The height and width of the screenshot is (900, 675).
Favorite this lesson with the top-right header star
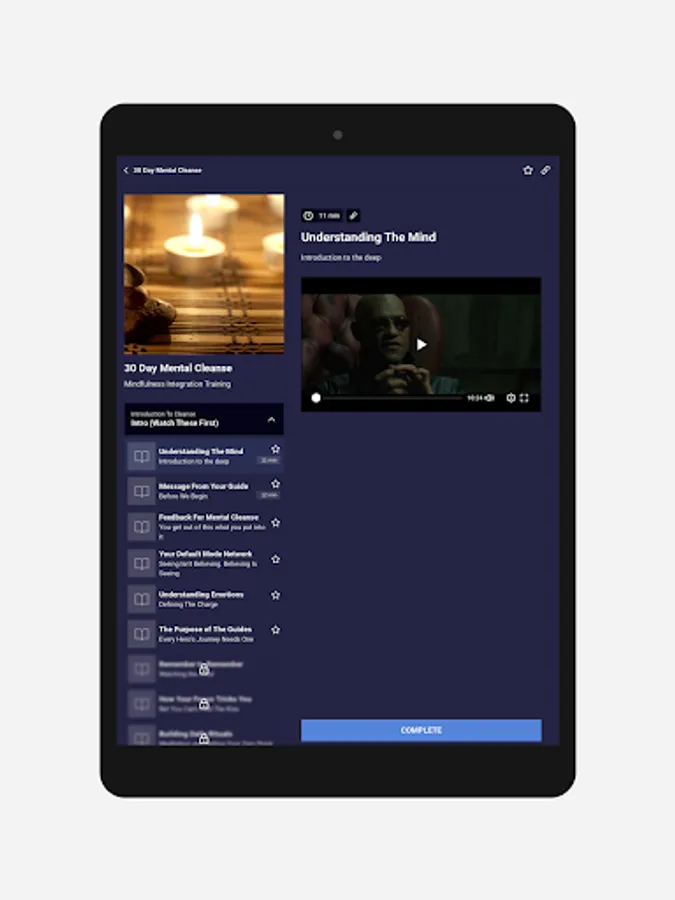528,170
